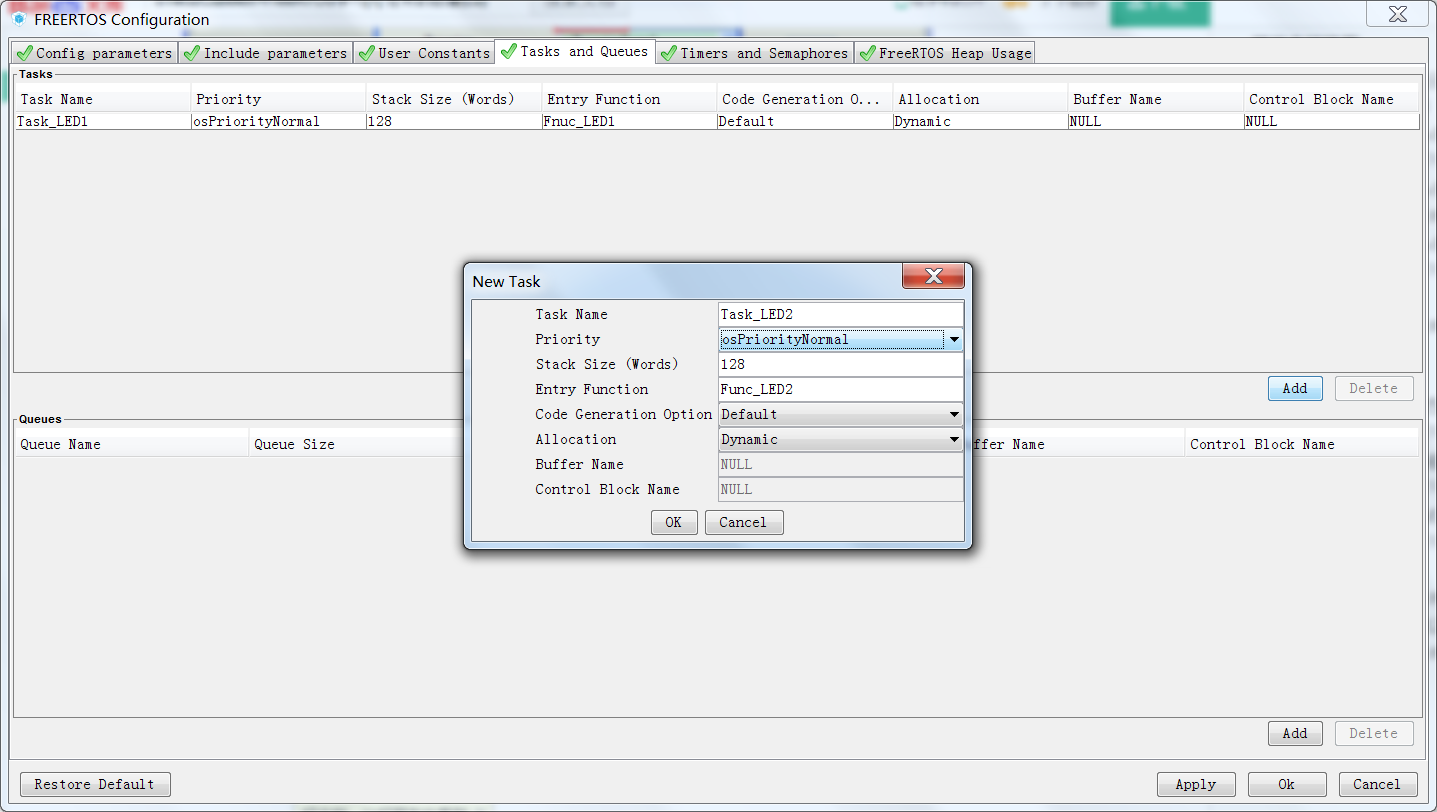Click the Fnuc_LED1 entry function cell
Viewport: 1437px width, 812px height.
click(x=630, y=121)
